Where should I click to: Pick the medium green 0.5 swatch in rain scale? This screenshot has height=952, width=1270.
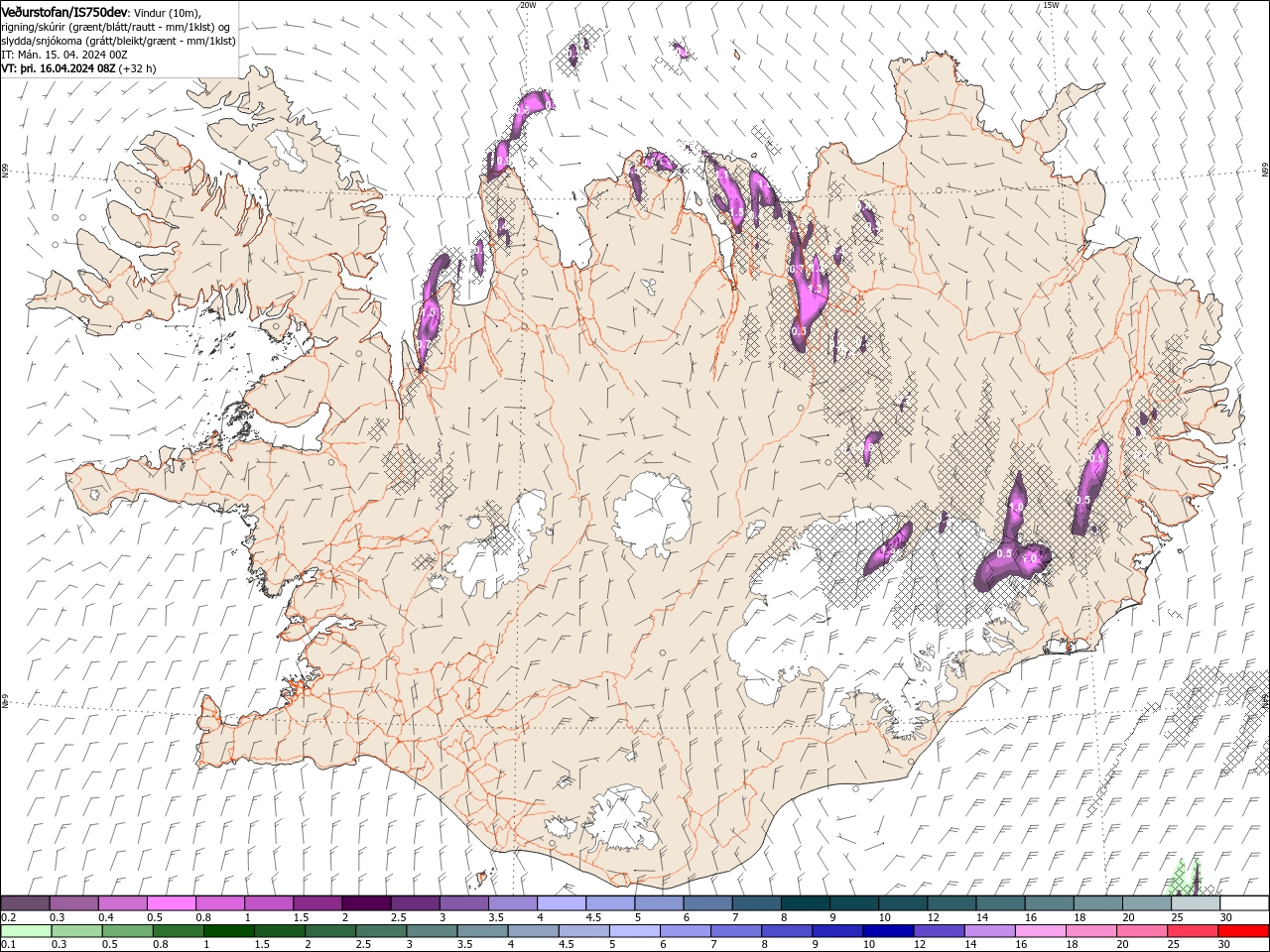128,931
